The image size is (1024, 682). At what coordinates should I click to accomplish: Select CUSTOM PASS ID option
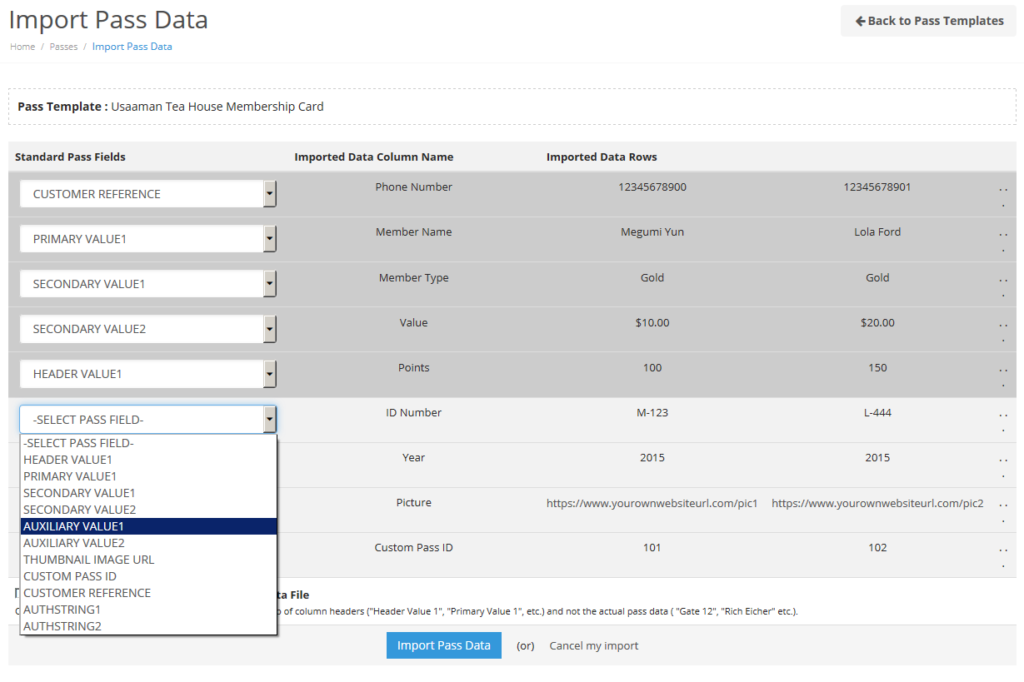[x=149, y=576]
